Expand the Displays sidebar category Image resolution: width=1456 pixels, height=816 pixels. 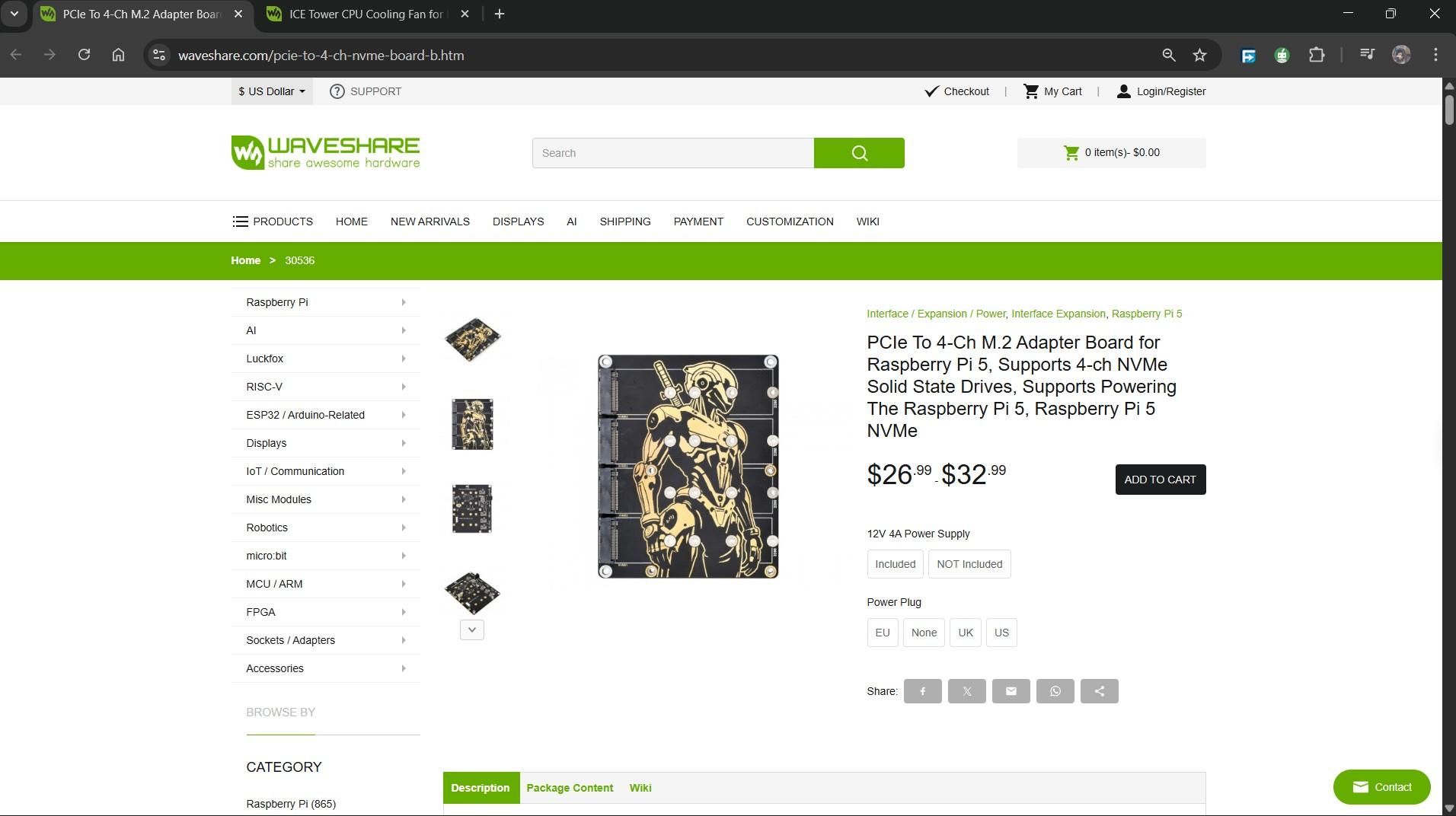click(325, 443)
